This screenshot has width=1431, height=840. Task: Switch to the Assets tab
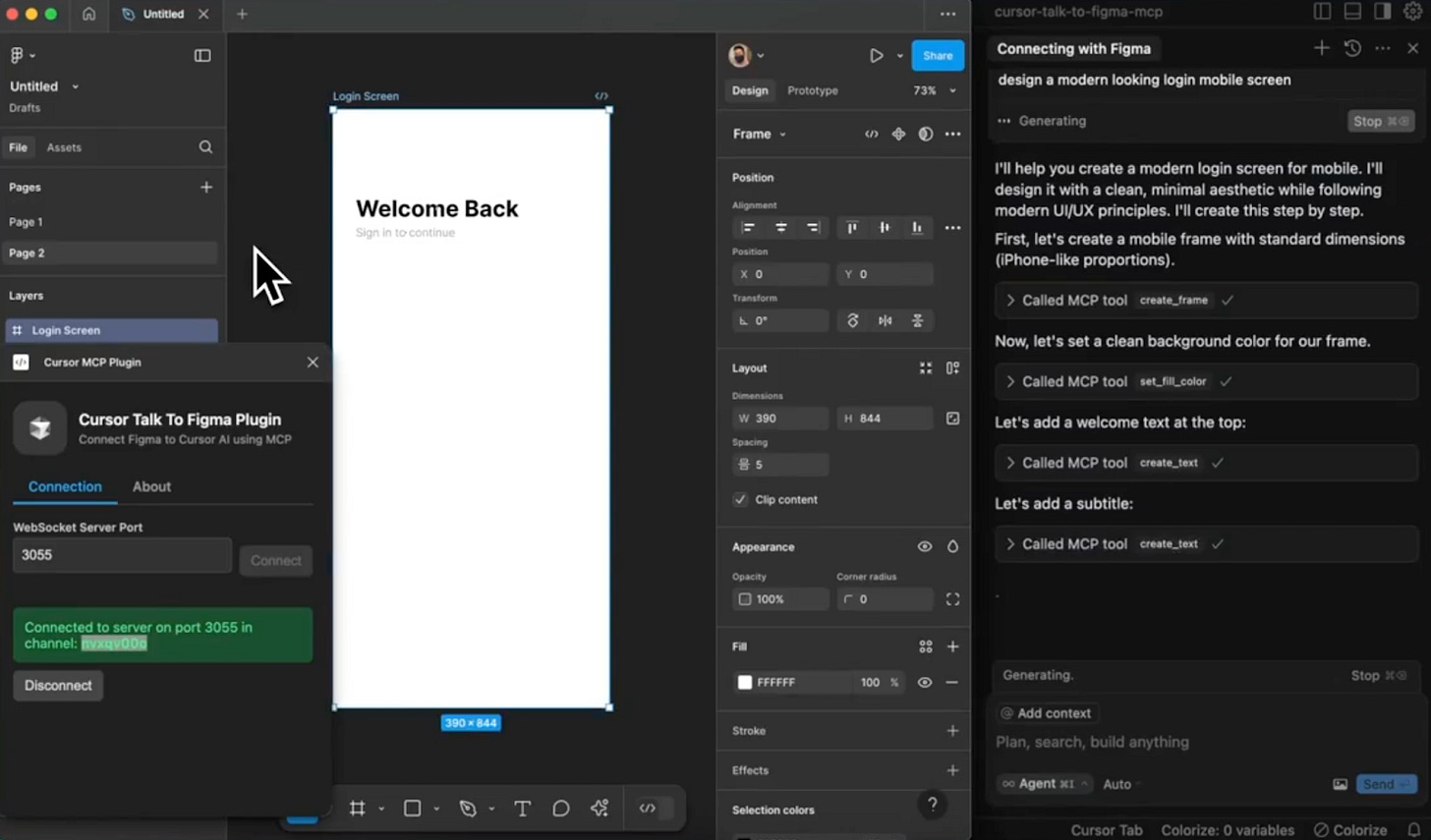[x=64, y=147]
